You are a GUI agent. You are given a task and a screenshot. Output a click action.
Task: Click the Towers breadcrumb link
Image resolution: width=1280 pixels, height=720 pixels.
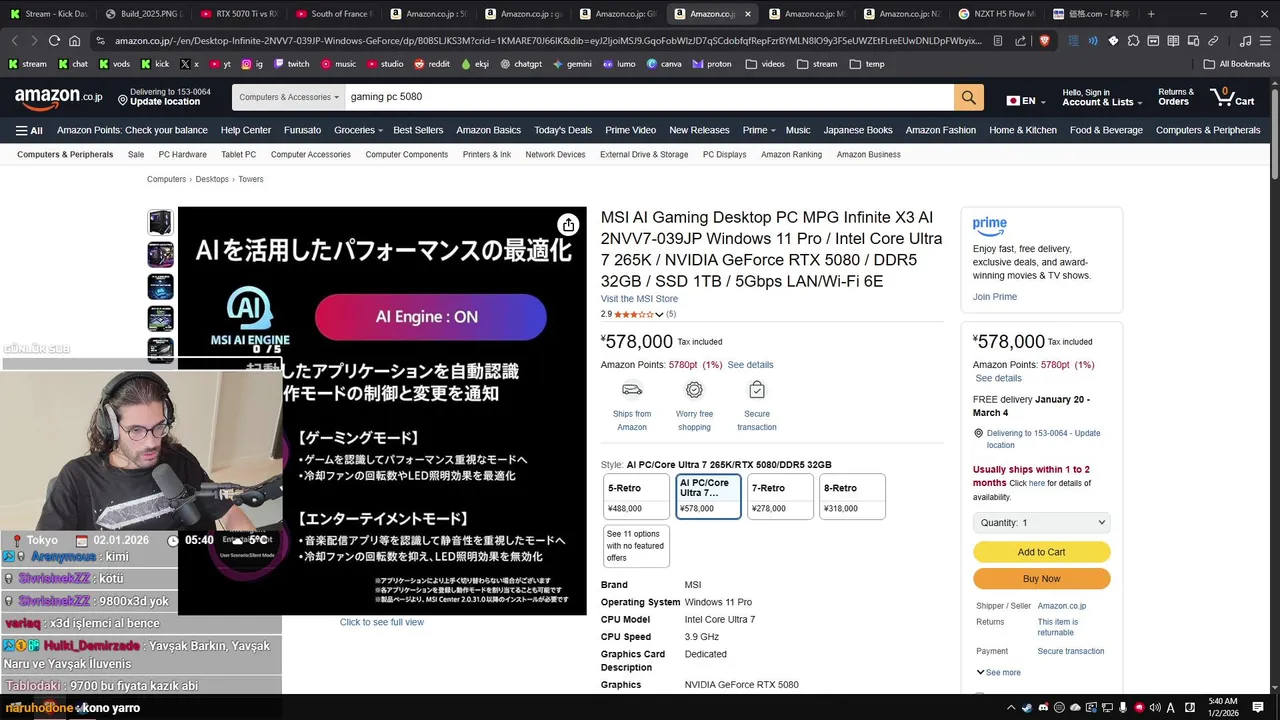(x=250, y=180)
